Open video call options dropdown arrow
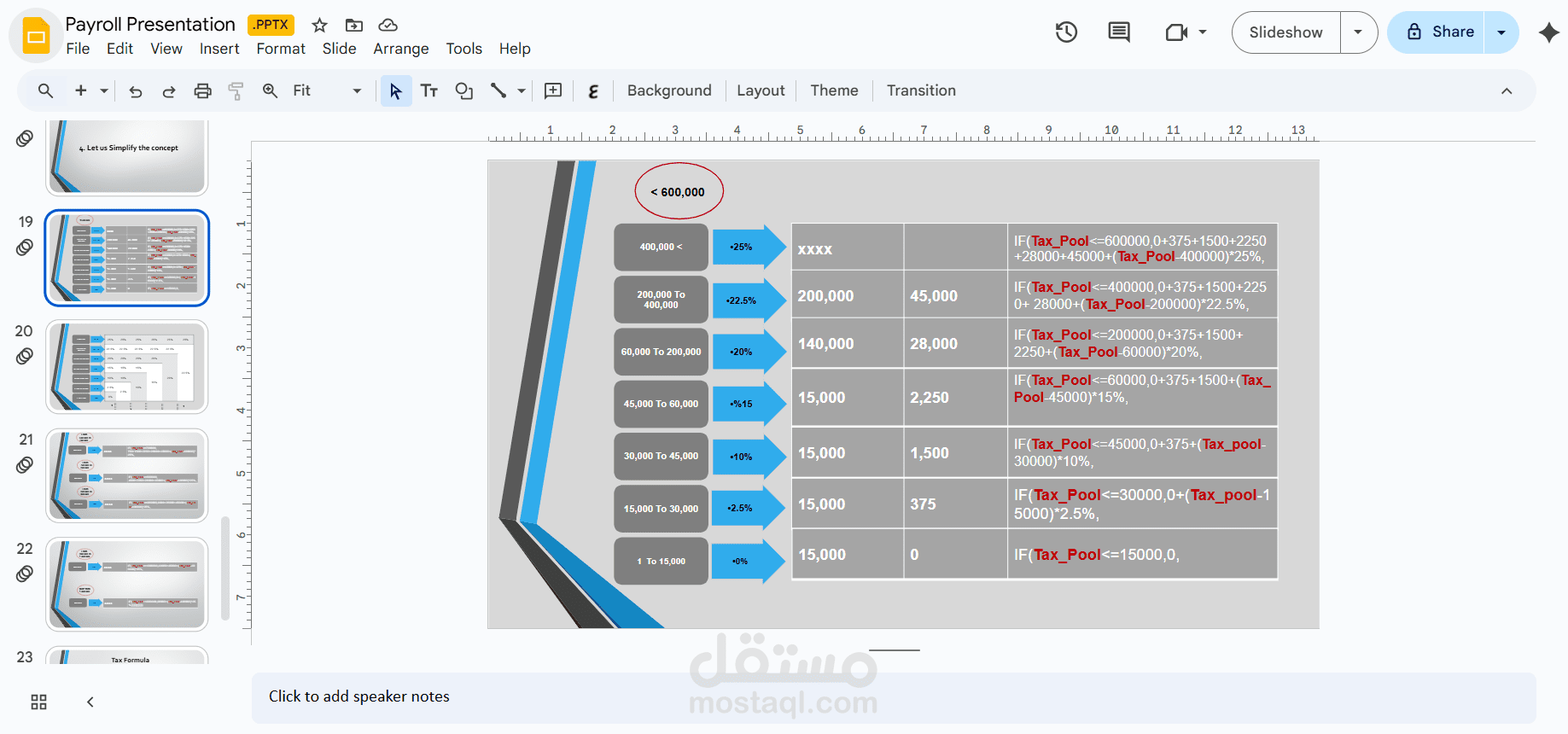The width and height of the screenshot is (1568, 734). click(x=1203, y=32)
